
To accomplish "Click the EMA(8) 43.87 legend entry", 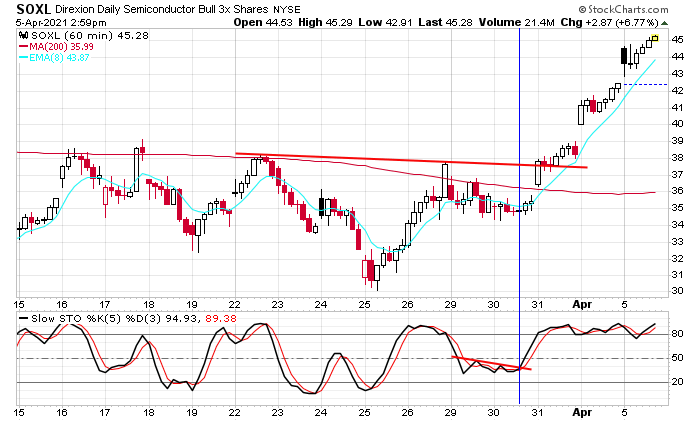I will pyautogui.click(x=54, y=57).
